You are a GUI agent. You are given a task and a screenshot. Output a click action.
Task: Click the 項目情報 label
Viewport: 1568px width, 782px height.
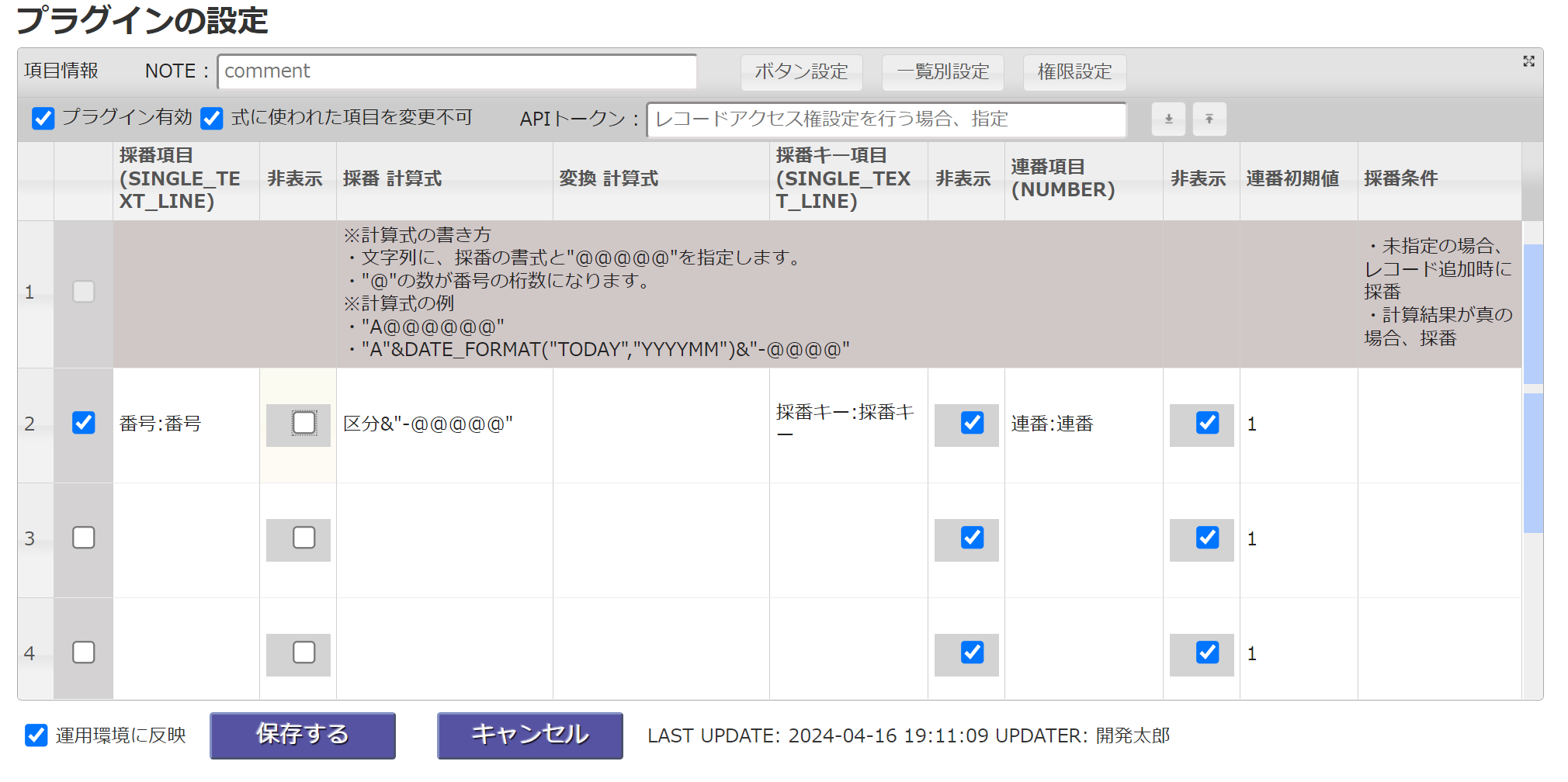pos(61,71)
